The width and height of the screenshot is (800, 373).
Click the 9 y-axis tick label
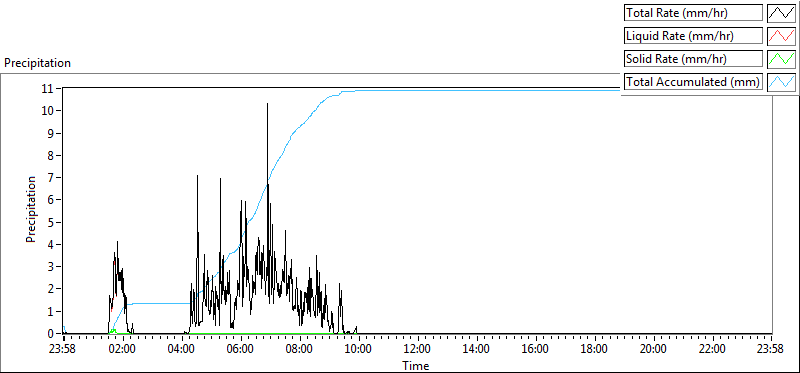click(x=51, y=133)
